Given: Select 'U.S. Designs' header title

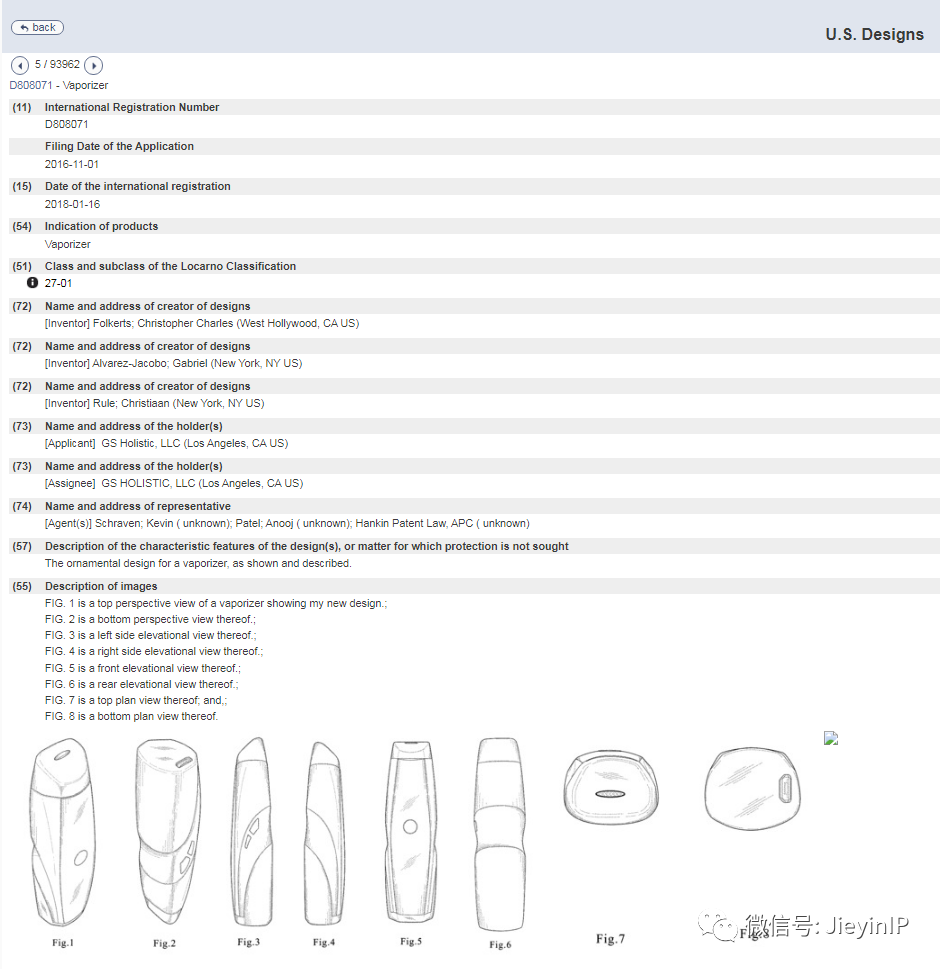Looking at the screenshot, I should point(874,34).
